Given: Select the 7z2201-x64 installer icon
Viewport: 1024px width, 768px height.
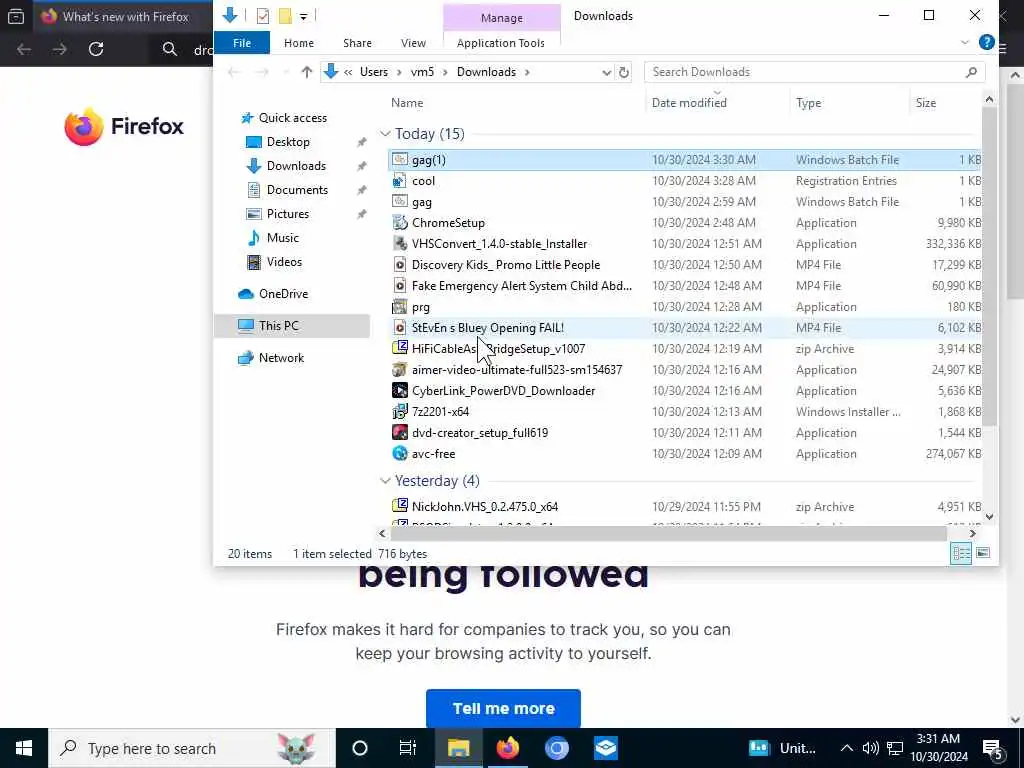Looking at the screenshot, I should pyautogui.click(x=400, y=411).
